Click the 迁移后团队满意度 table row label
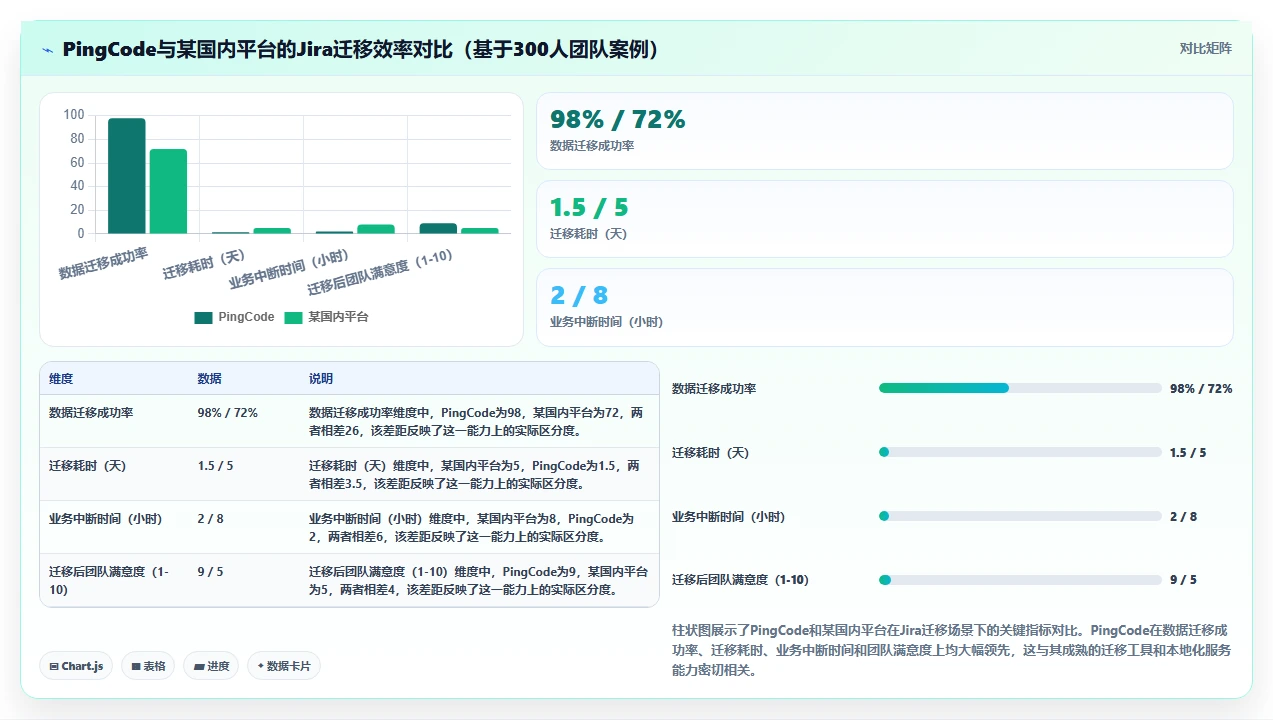This screenshot has height=720, width=1273. coord(109,580)
